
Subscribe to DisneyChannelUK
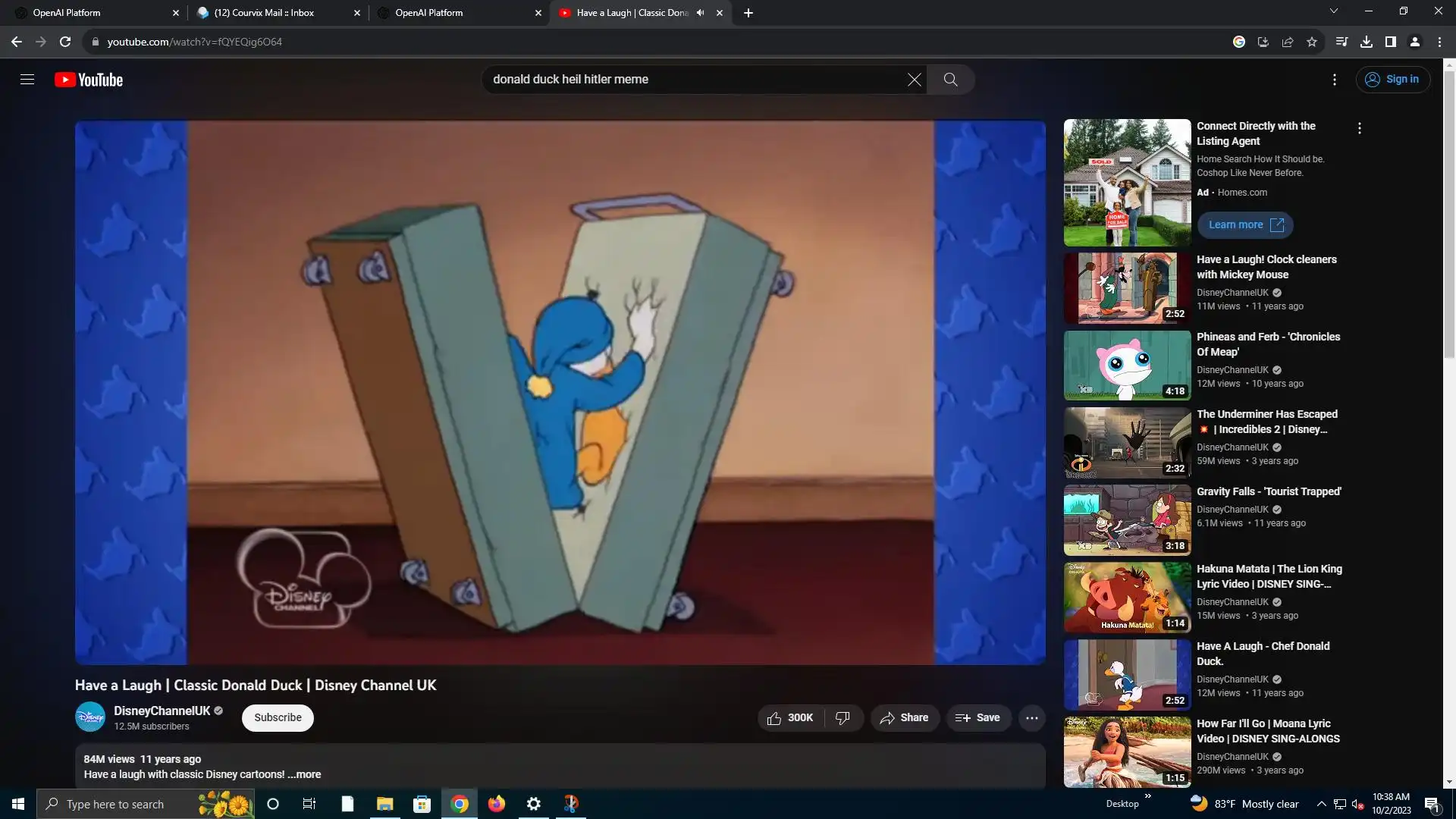278,718
